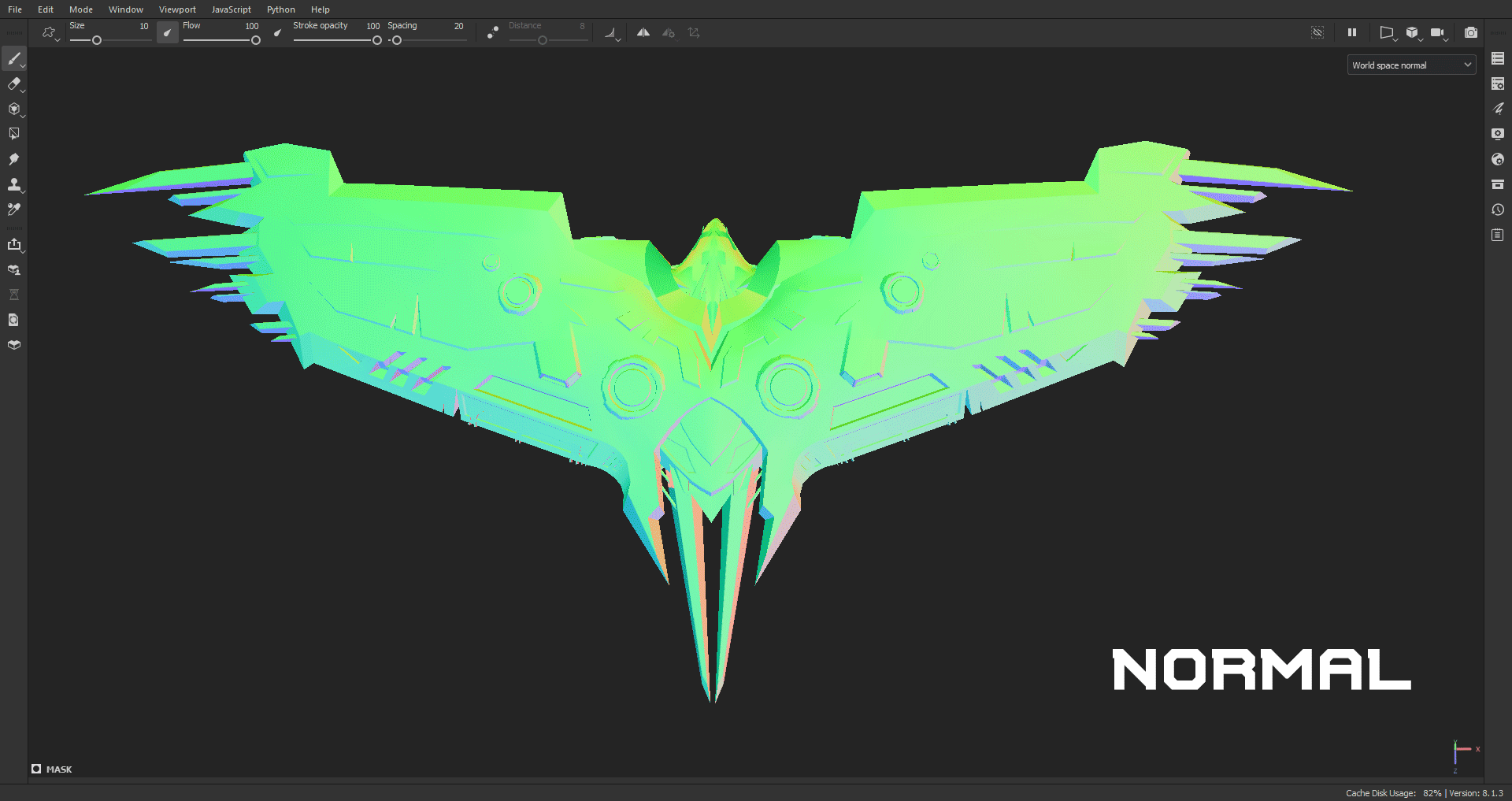Open the Layers panel icon
The width and height of the screenshot is (1512, 801).
click(x=1498, y=58)
